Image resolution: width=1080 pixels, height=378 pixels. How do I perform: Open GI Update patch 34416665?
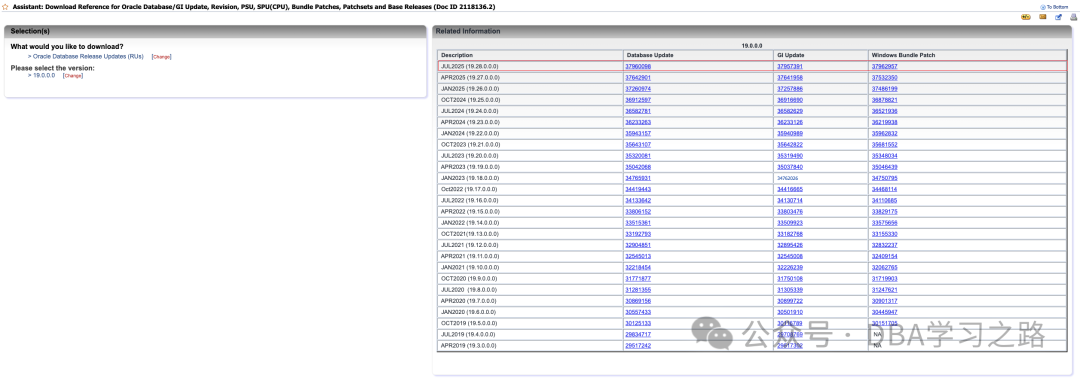(x=789, y=188)
